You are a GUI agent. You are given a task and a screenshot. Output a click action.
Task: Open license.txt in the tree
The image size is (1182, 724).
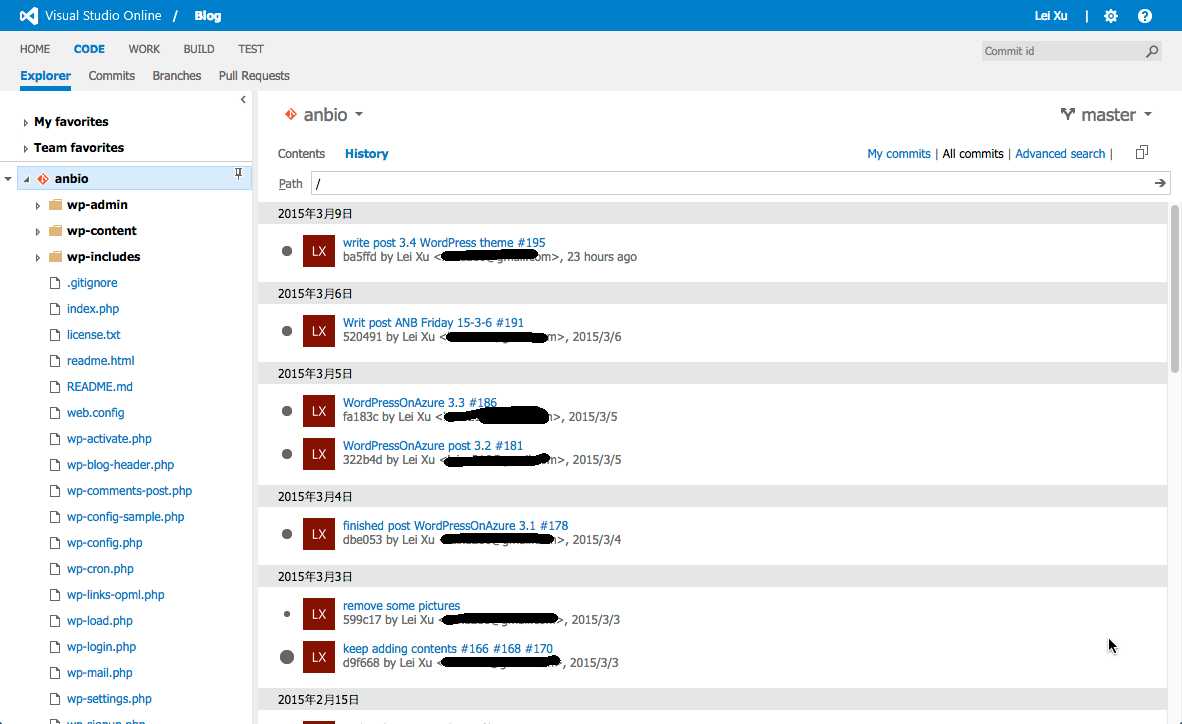pos(93,334)
